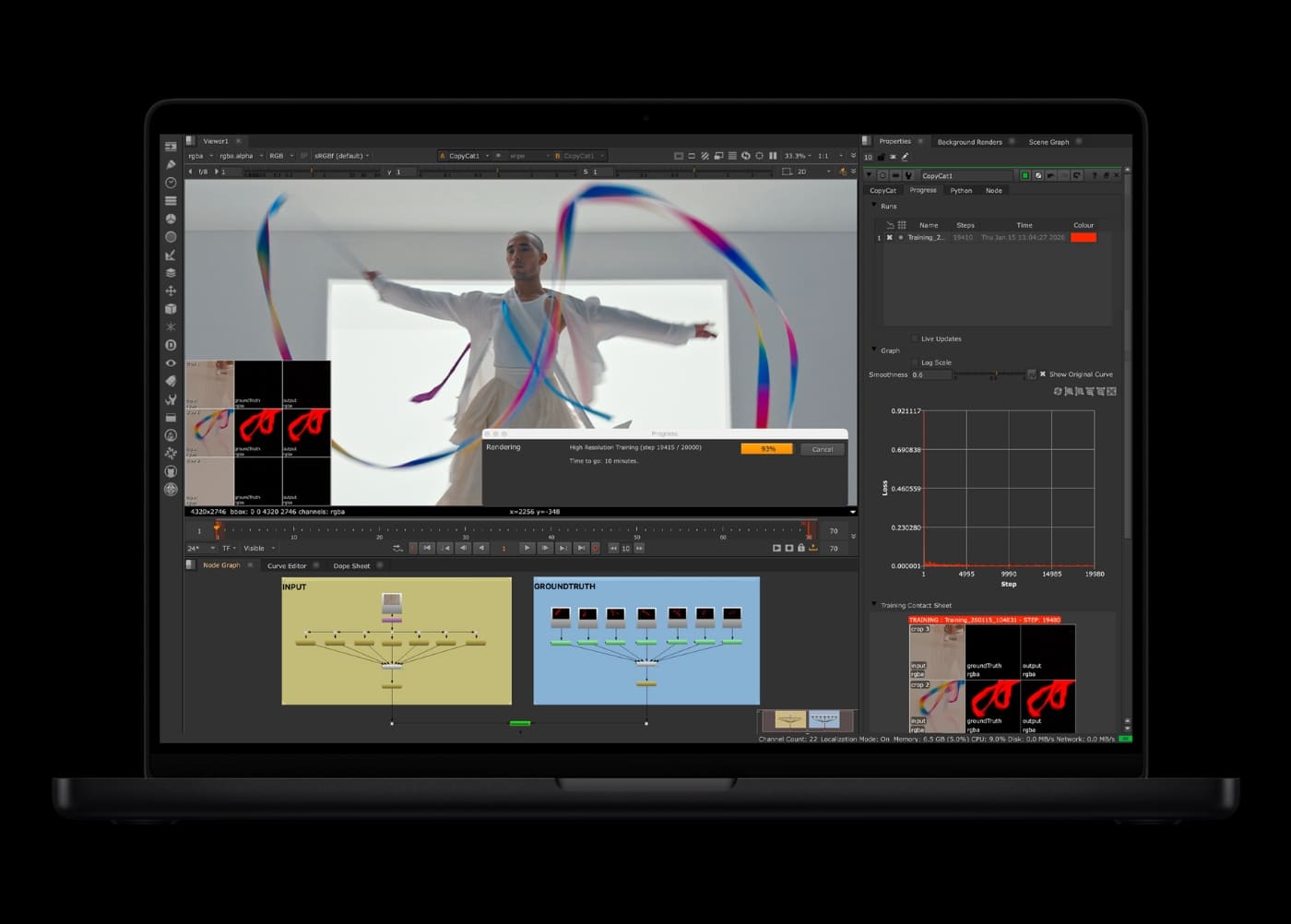Switch to the Python tab in properties
Image resolution: width=1291 pixels, height=924 pixels.
coord(961,191)
